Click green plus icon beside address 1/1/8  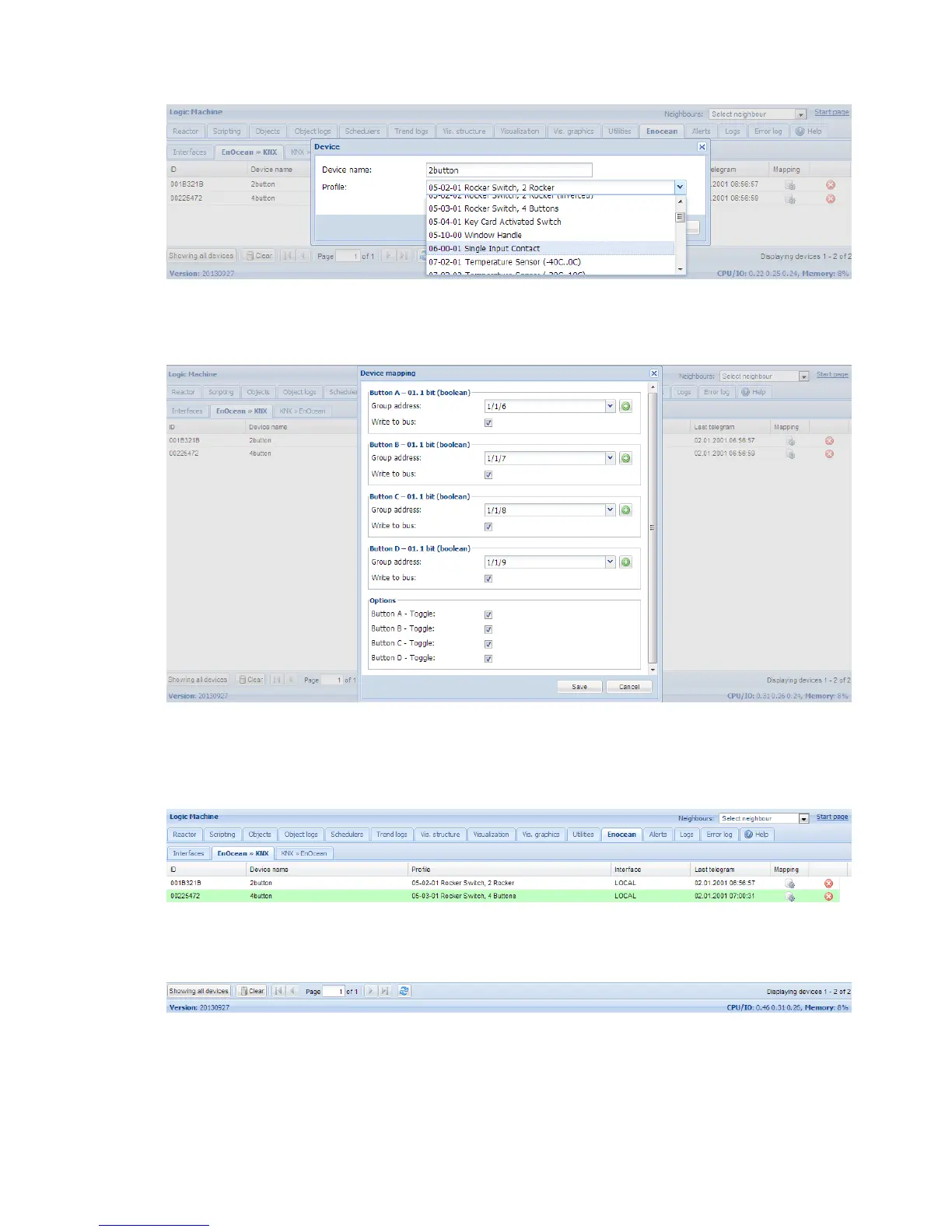(x=625, y=510)
